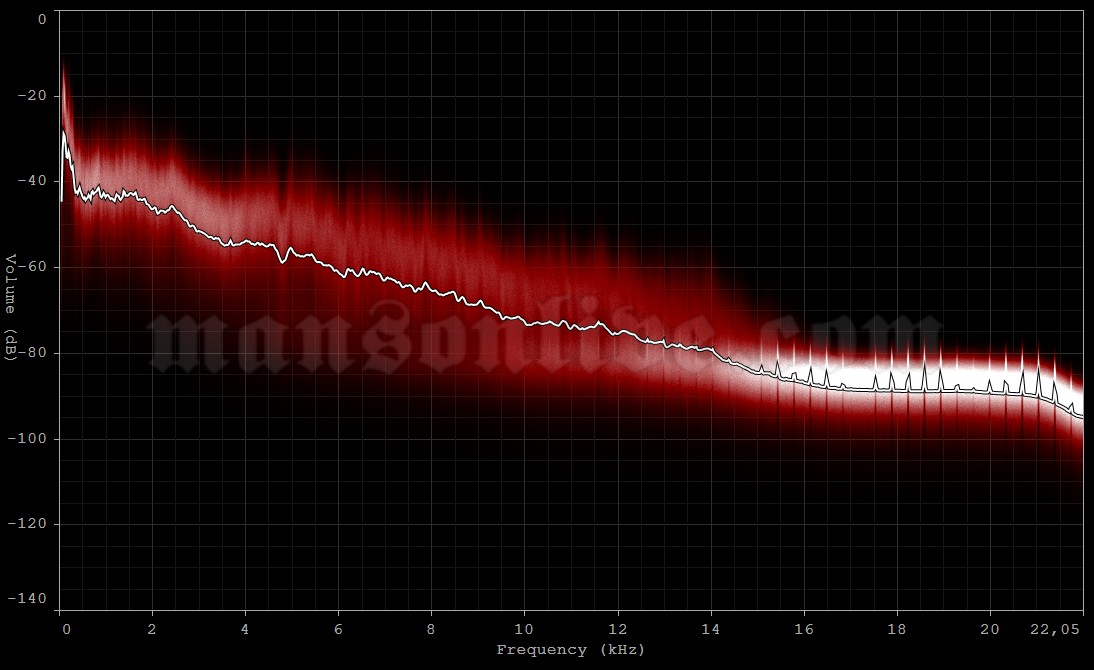The width and height of the screenshot is (1094, 670).
Task: Select the 0 kHz frequency label
Action: [67, 628]
